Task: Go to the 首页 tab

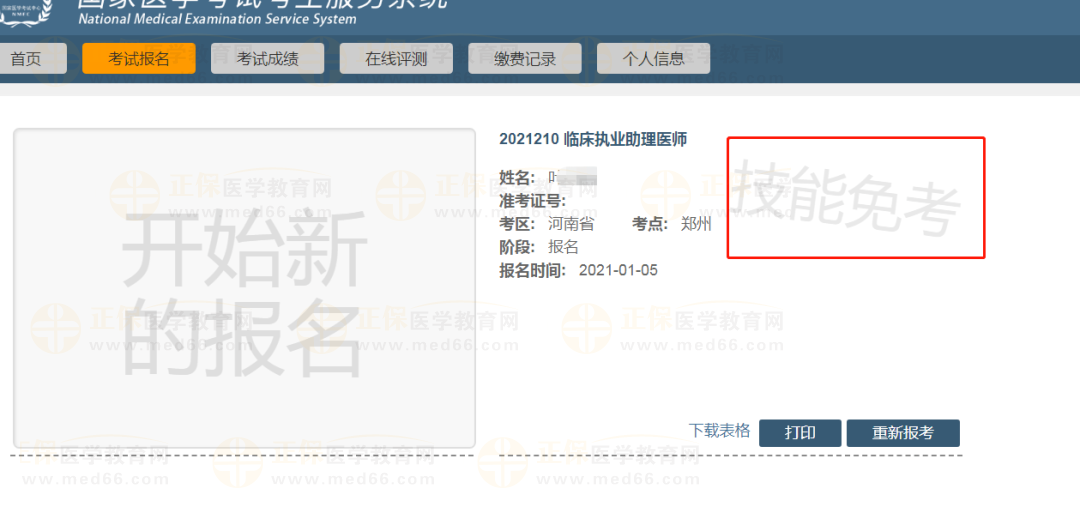Action: coord(27,59)
